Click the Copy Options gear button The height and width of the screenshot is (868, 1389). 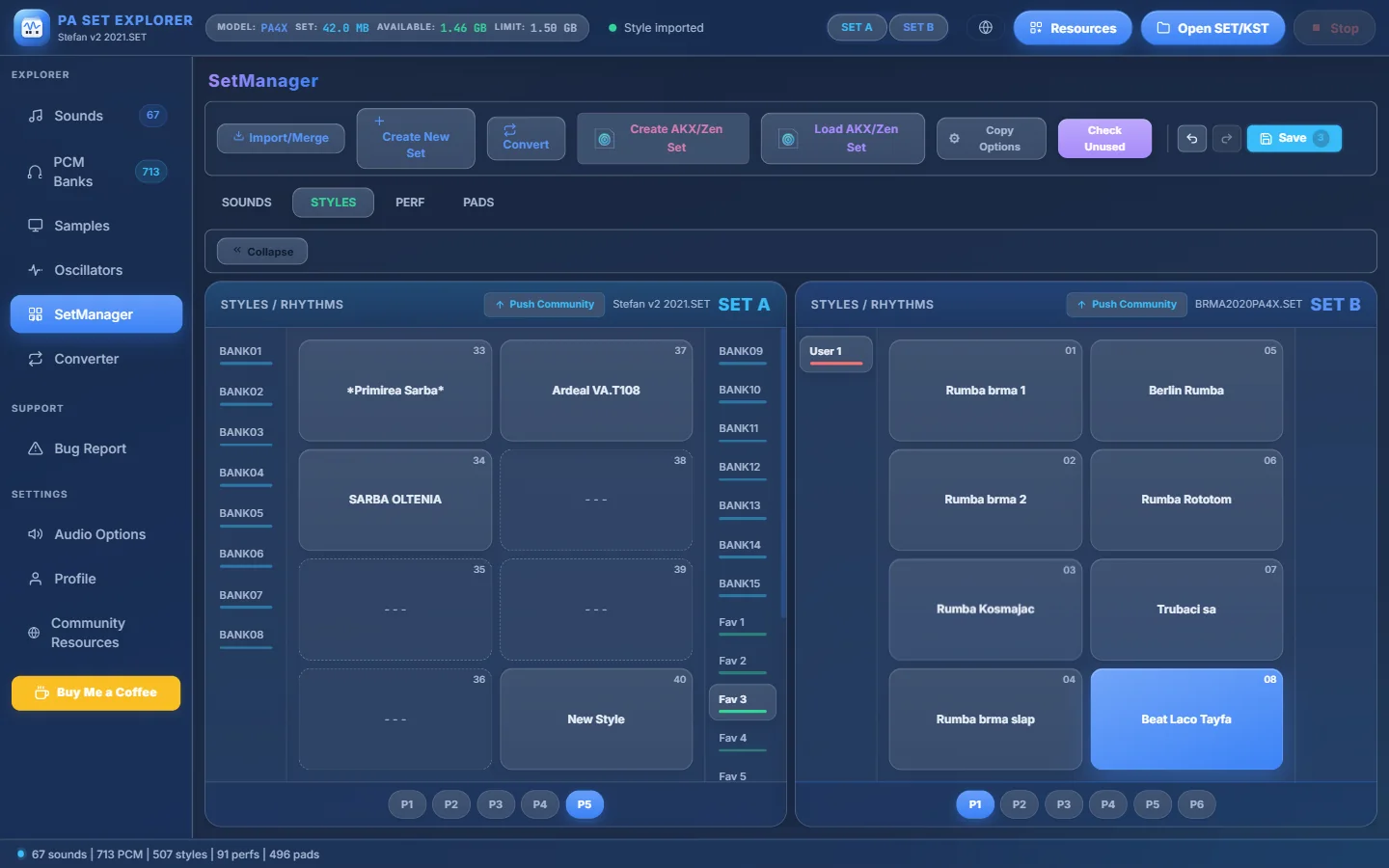992,139
